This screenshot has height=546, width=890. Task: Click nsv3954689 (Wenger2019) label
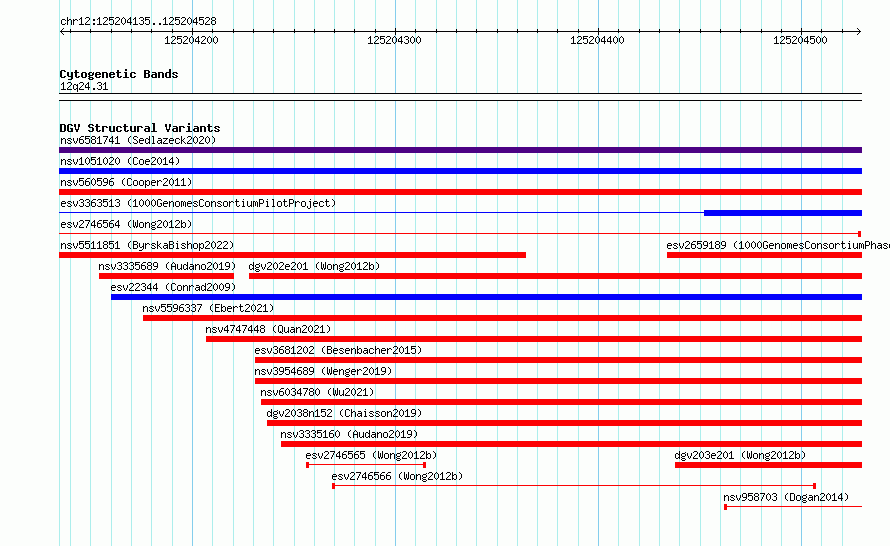pos(324,371)
